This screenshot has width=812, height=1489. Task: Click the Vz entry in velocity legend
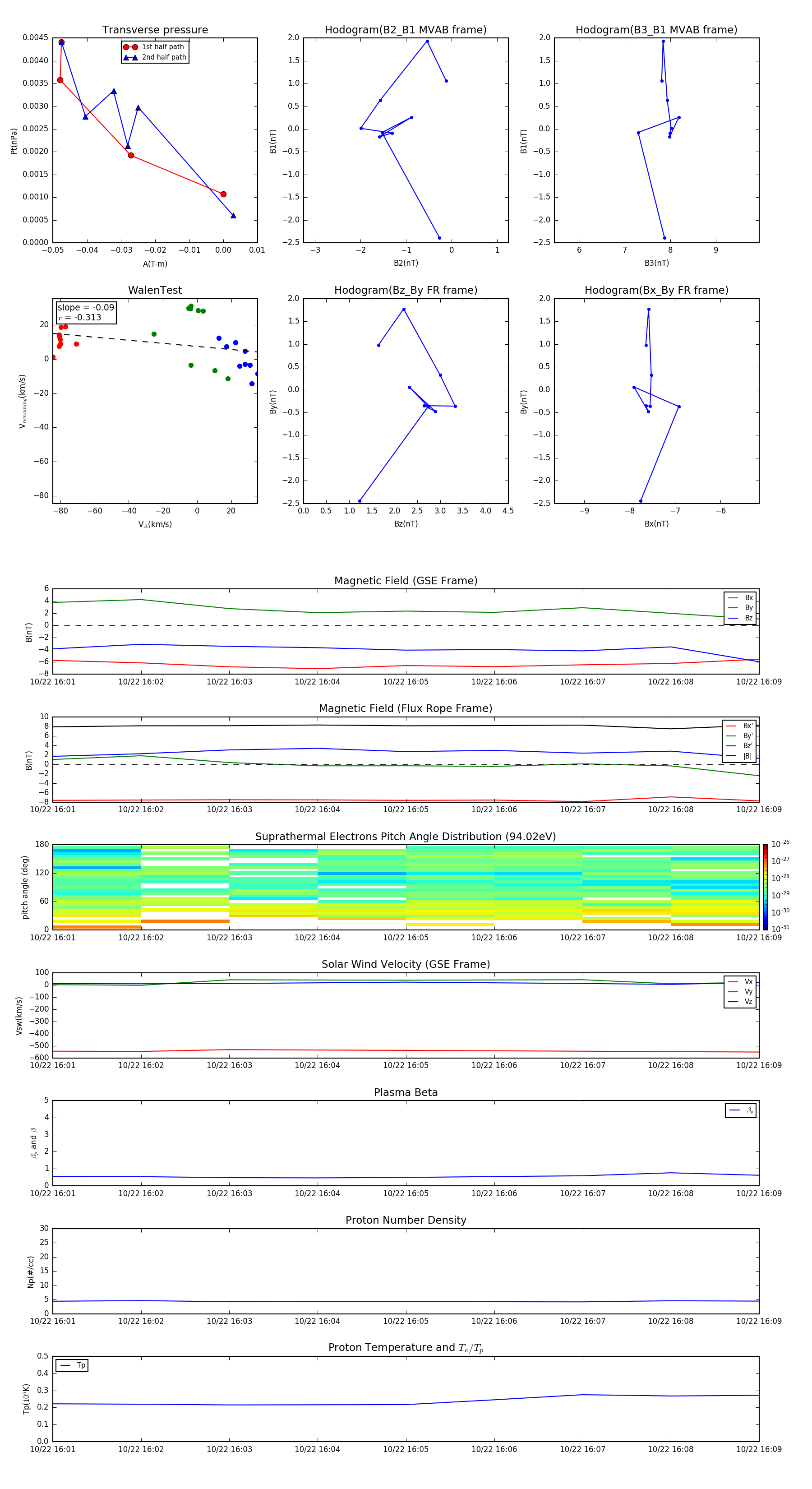[740, 1002]
